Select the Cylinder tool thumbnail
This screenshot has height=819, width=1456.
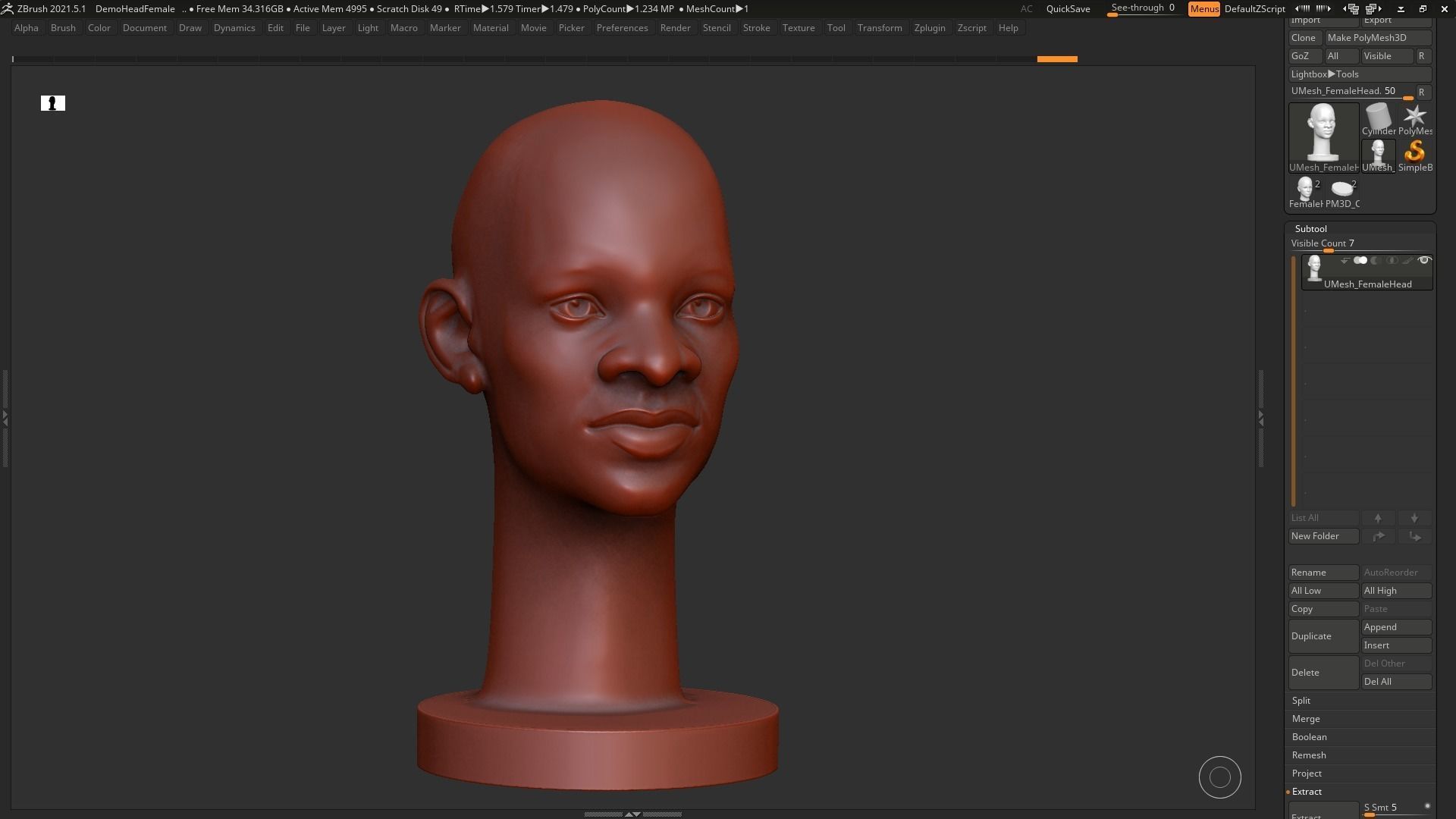click(x=1378, y=119)
